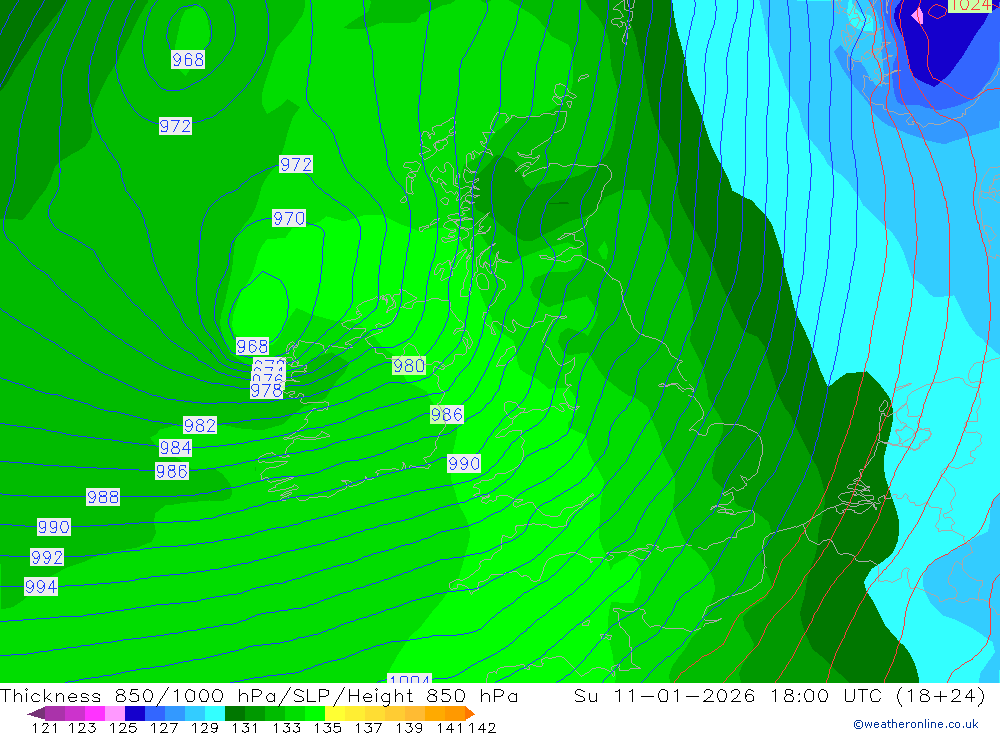Click the dark blue legend swatch
This screenshot has width=1000, height=733.
tap(135, 713)
